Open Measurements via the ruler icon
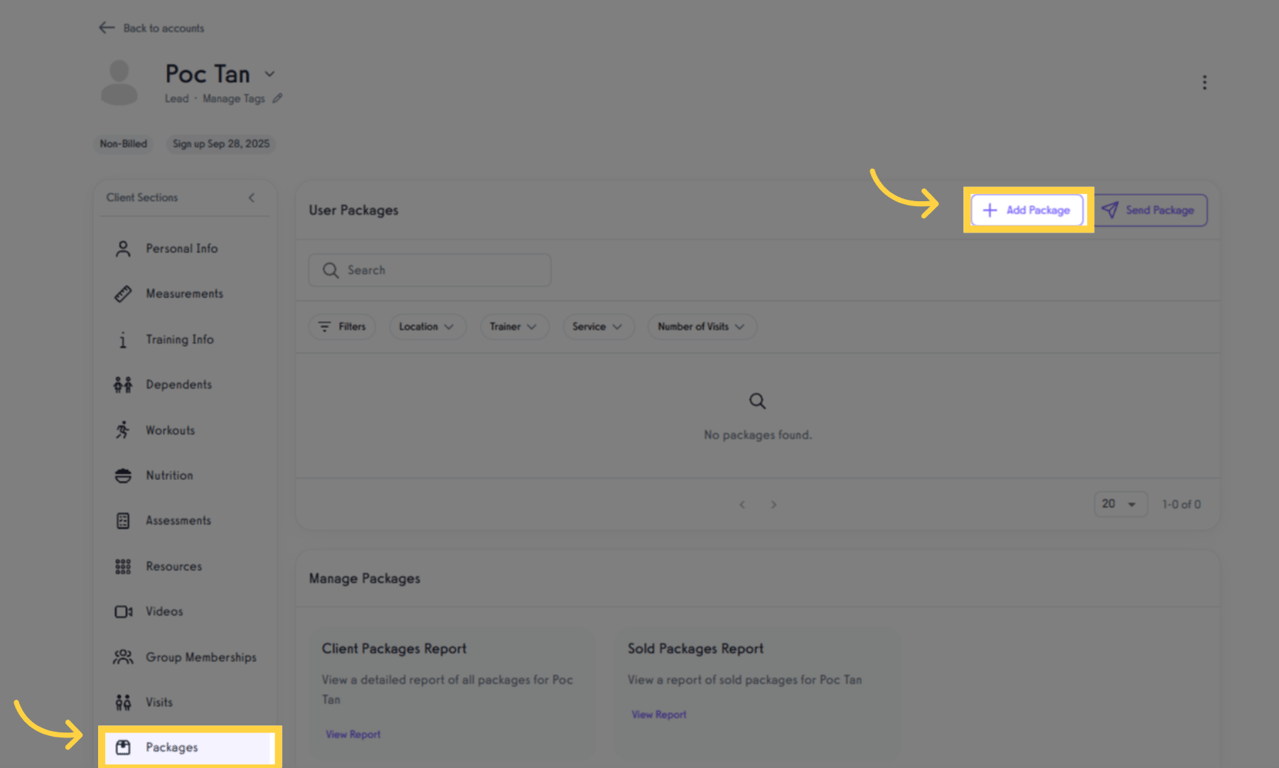 122,293
